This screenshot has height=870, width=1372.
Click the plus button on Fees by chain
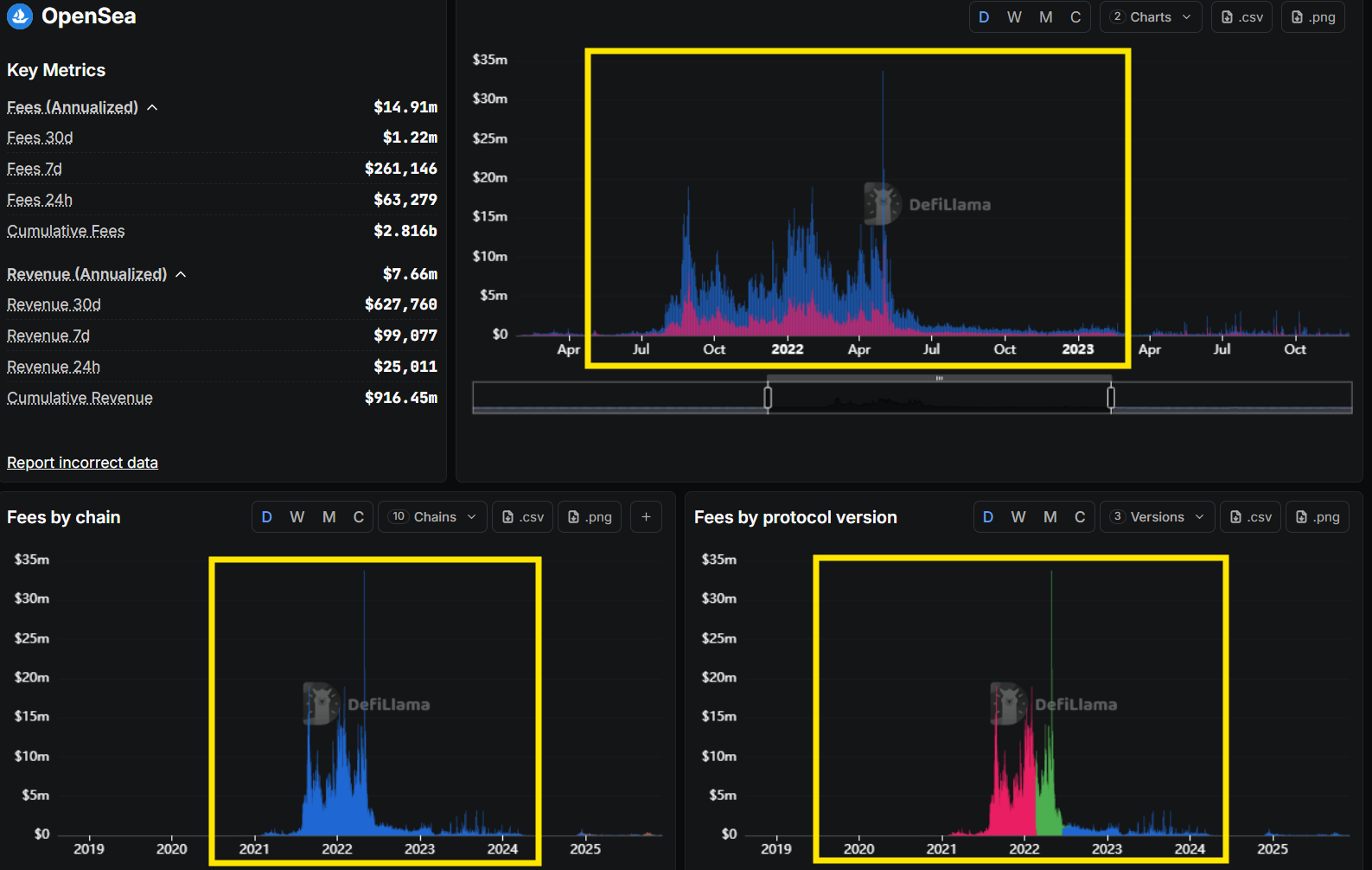646,517
